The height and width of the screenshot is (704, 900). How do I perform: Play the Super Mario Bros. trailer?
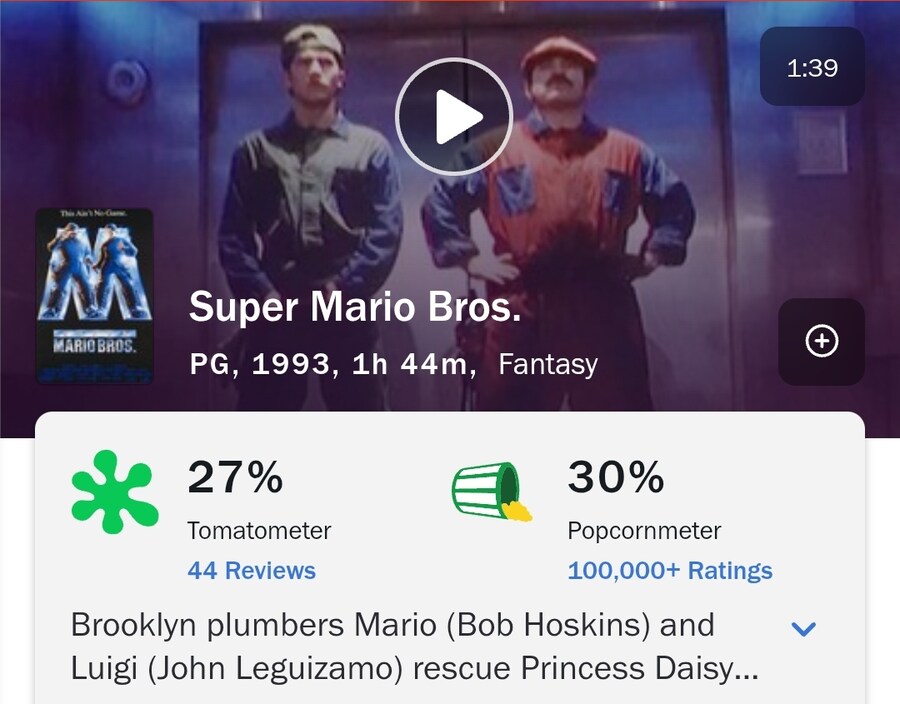tap(454, 118)
